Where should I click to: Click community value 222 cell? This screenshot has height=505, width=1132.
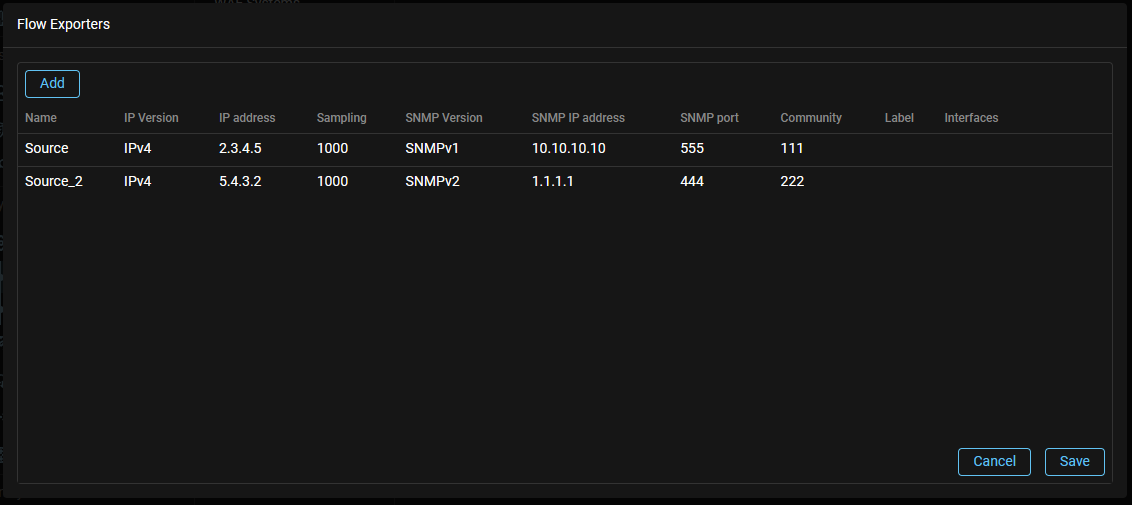click(792, 181)
